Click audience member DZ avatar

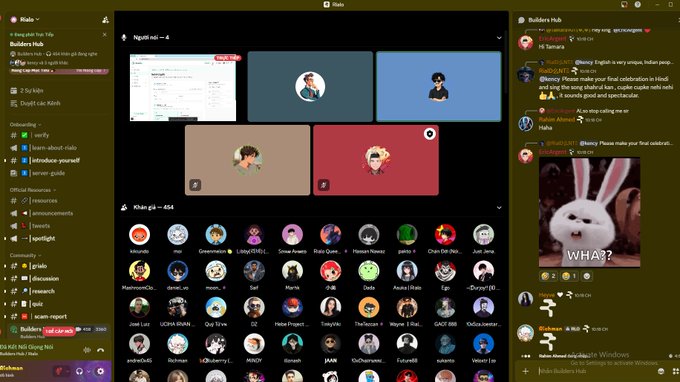tap(254, 307)
